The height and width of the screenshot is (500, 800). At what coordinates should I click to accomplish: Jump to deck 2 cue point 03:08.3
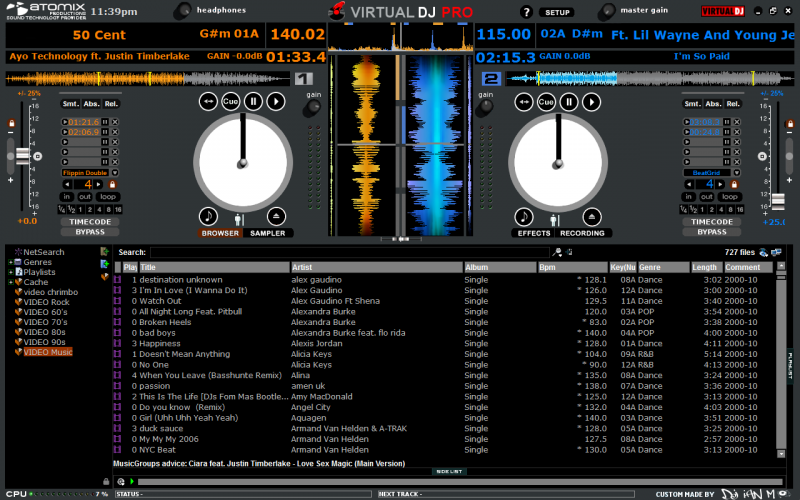click(x=687, y=122)
